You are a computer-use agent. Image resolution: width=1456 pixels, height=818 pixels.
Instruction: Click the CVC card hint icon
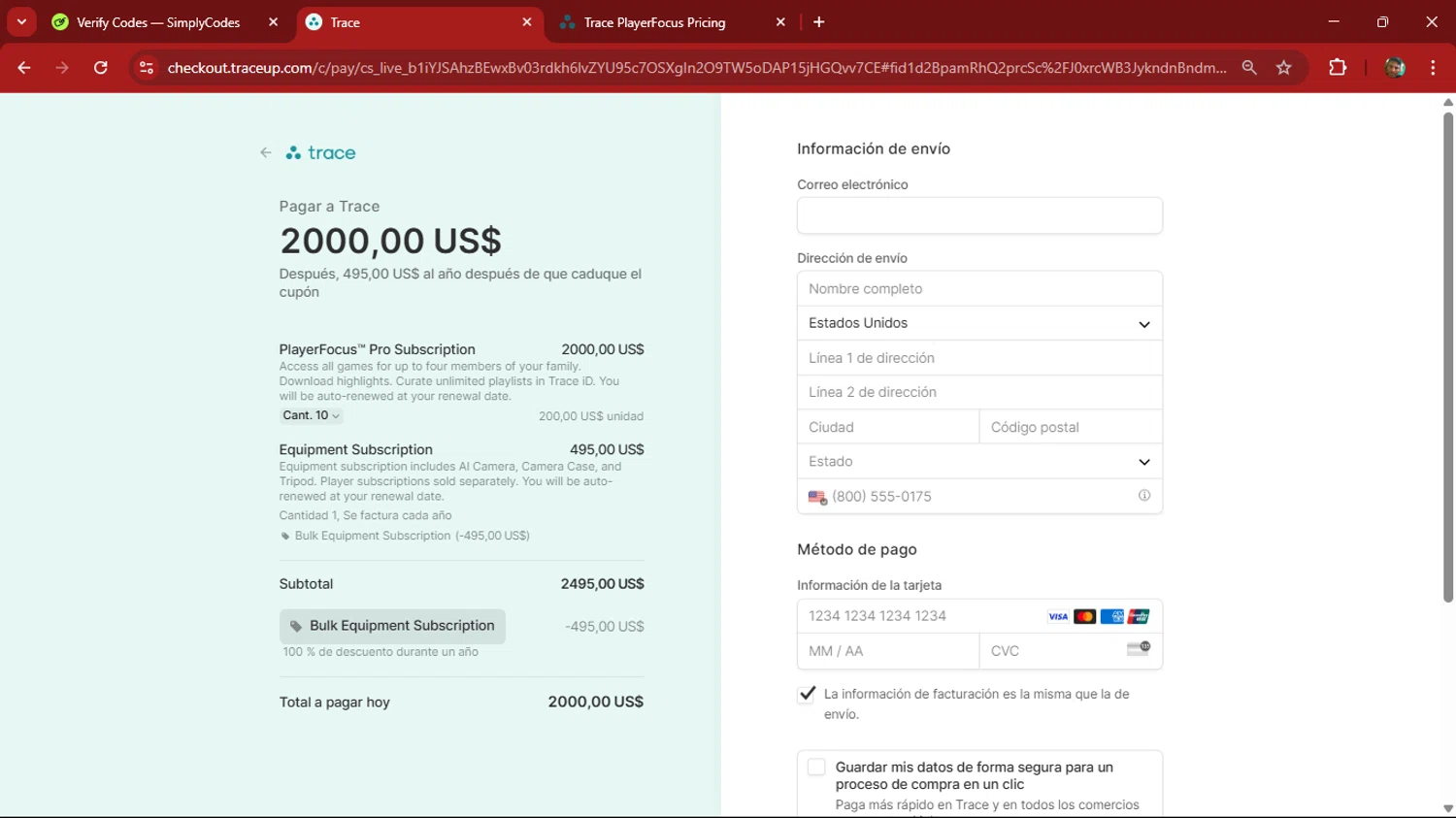[x=1139, y=648]
